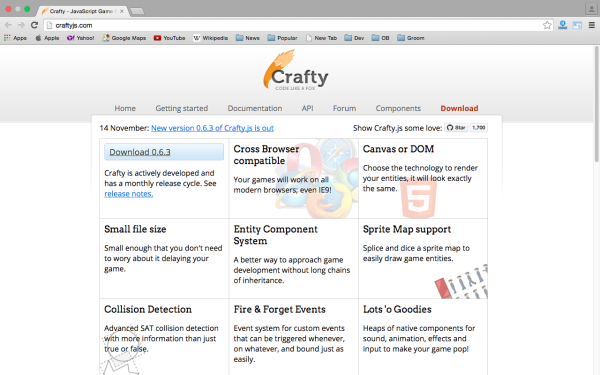The height and width of the screenshot is (375, 600).
Task: Click the Crafty fox logo
Action: pyautogui.click(x=296, y=70)
